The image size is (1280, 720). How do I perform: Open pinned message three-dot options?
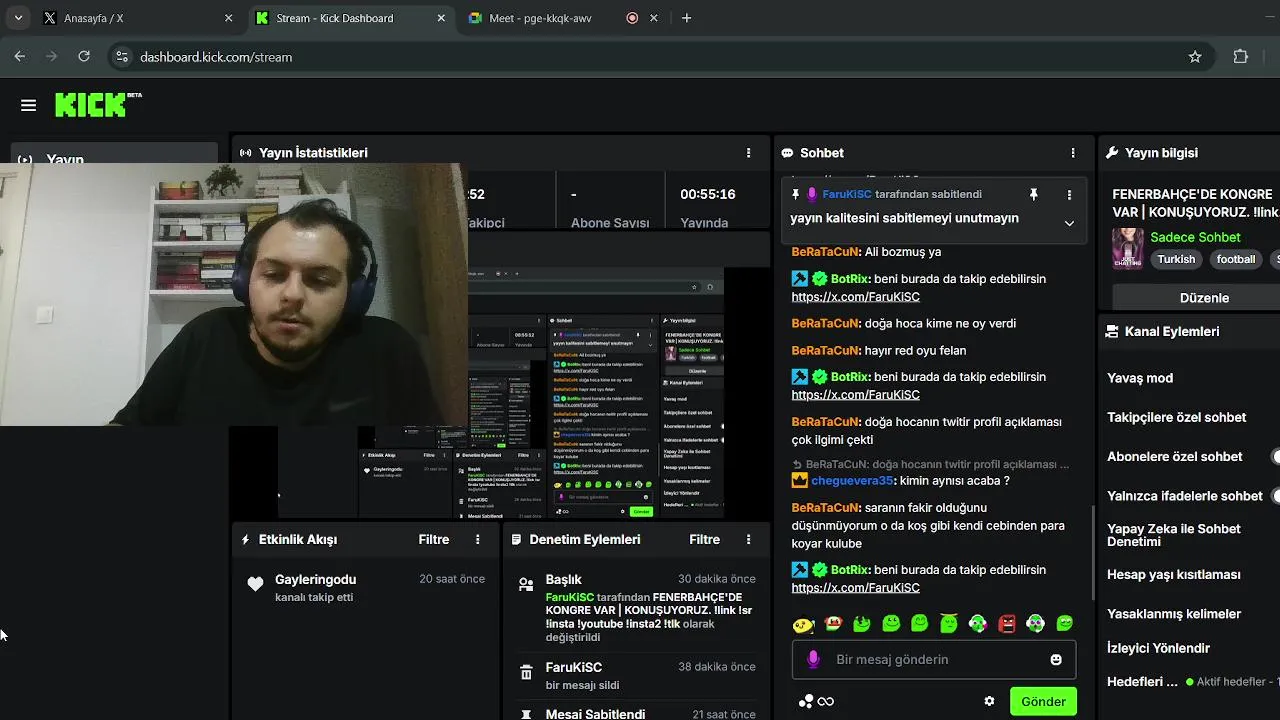click(x=1069, y=195)
